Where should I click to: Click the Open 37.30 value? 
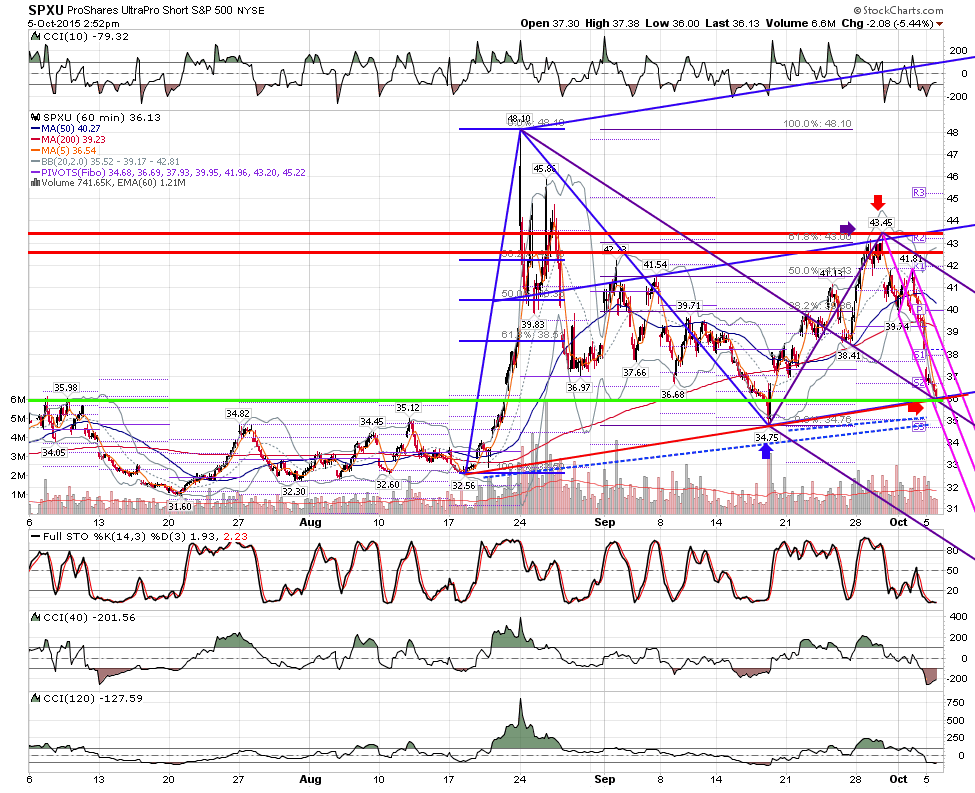click(550, 24)
